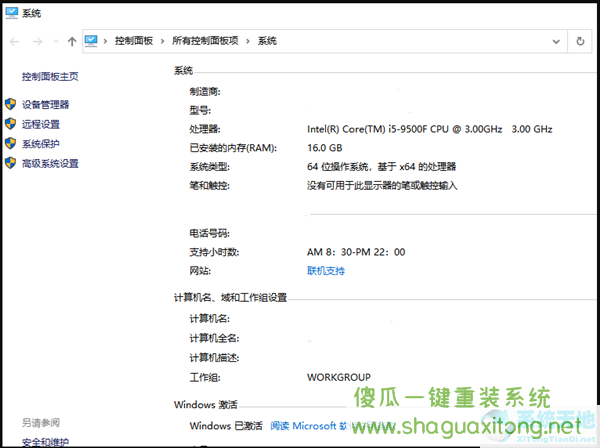The height and width of the screenshot is (448, 600).
Task: Expand chevron before 系统 breadcrumb
Action: [x=248, y=41]
